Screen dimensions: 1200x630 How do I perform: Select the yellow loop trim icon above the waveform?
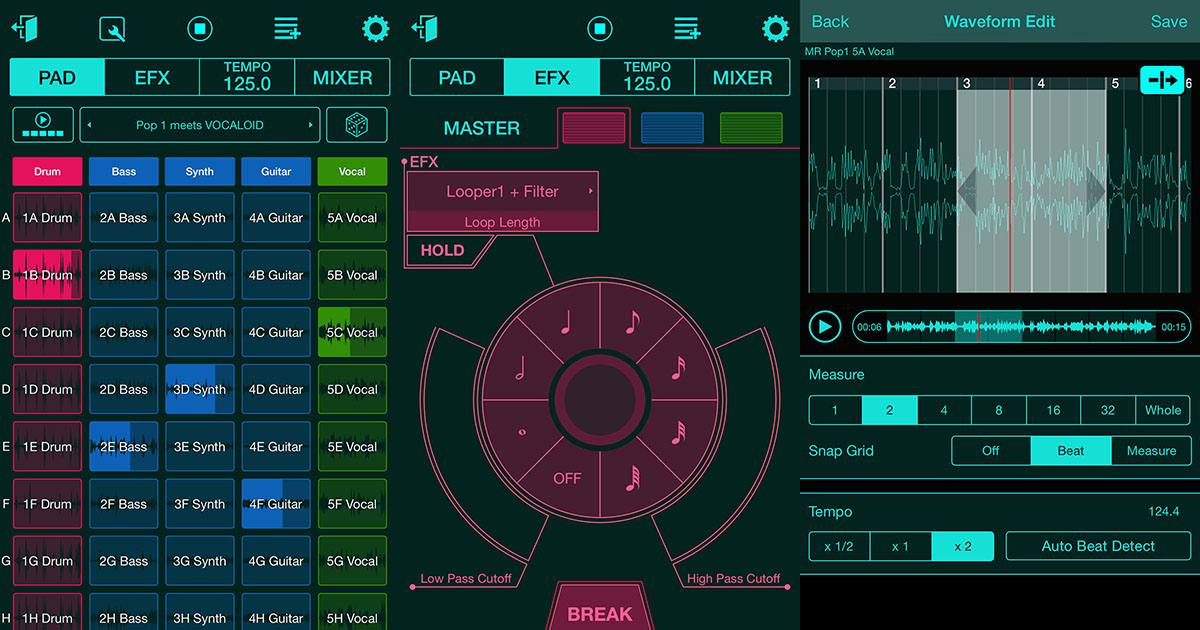1162,78
